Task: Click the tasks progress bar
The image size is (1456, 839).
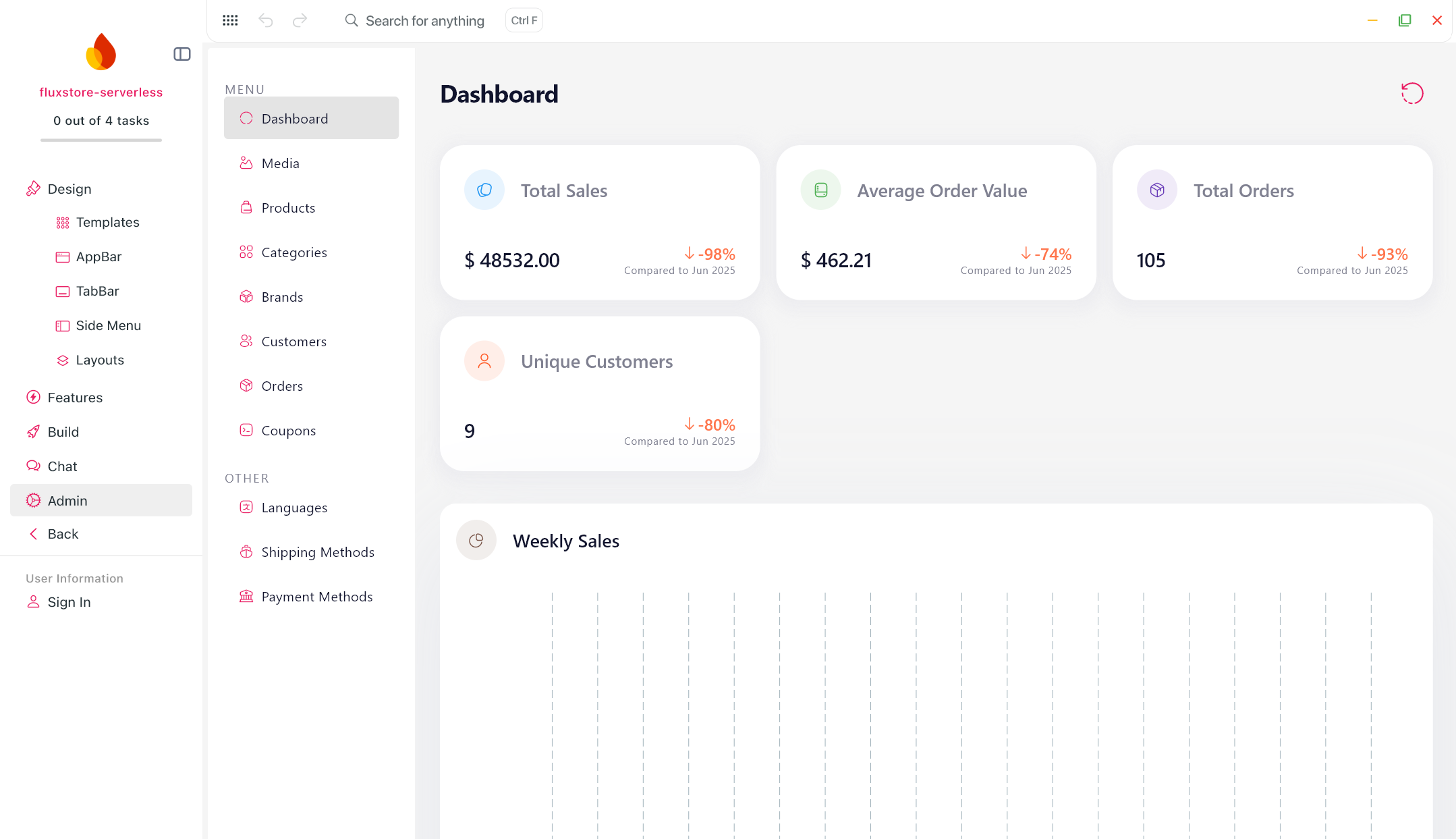Action: pyautogui.click(x=101, y=140)
